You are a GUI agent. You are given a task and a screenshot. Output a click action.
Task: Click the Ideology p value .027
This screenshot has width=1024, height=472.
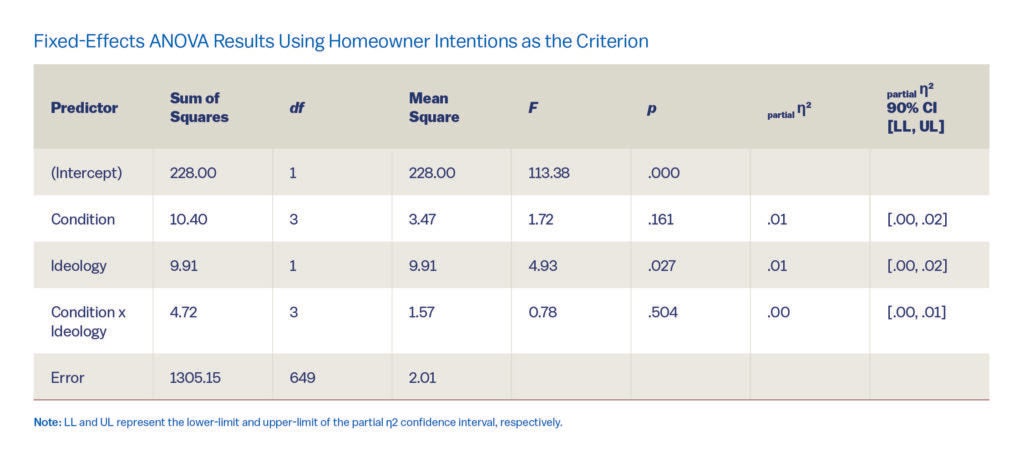point(662,266)
